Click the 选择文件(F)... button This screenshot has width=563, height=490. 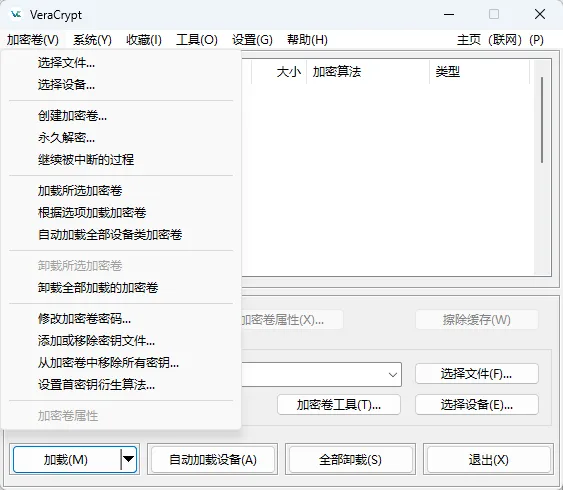[x=477, y=374]
